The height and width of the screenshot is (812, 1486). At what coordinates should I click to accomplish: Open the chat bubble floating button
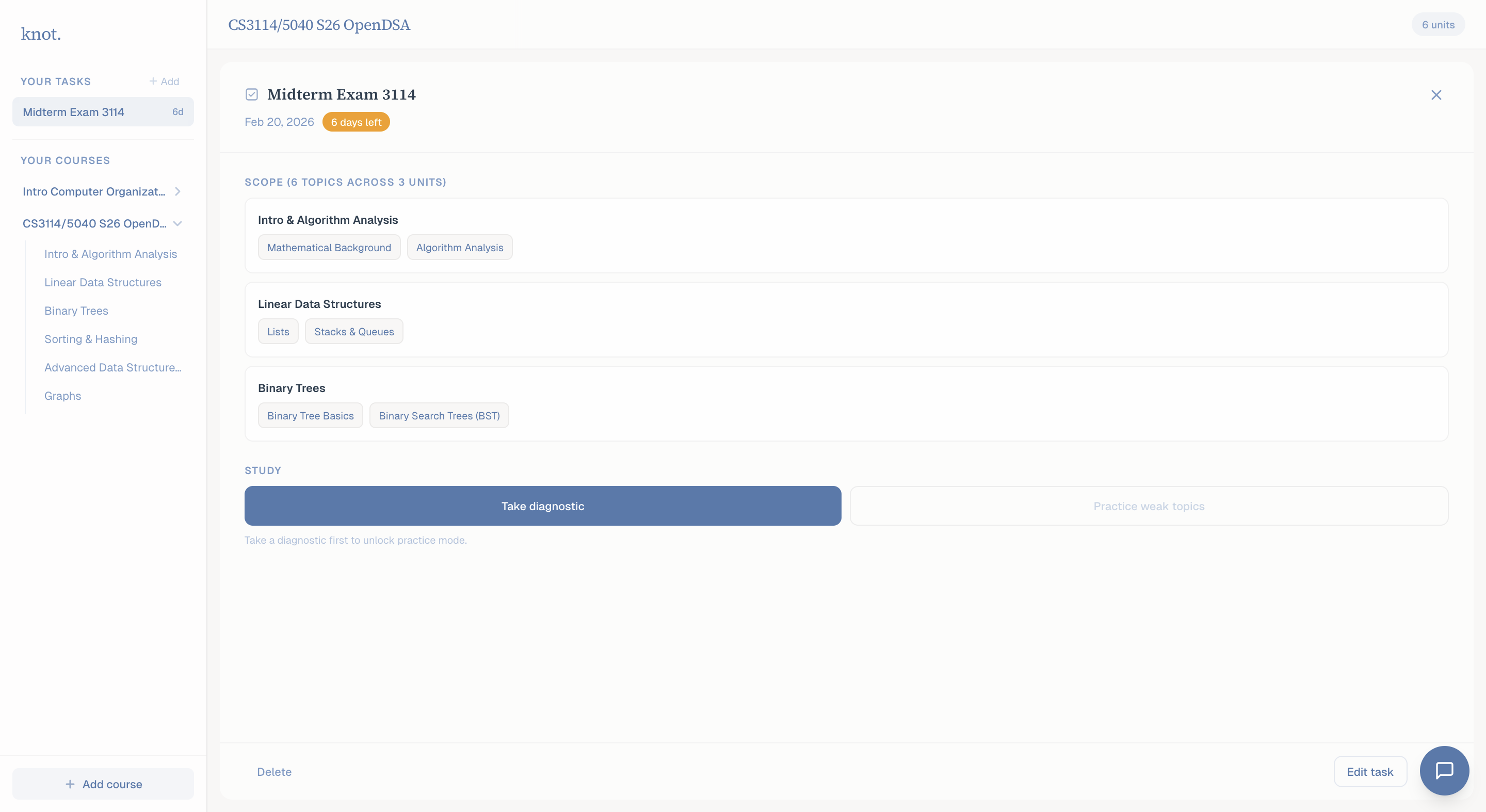1444,771
